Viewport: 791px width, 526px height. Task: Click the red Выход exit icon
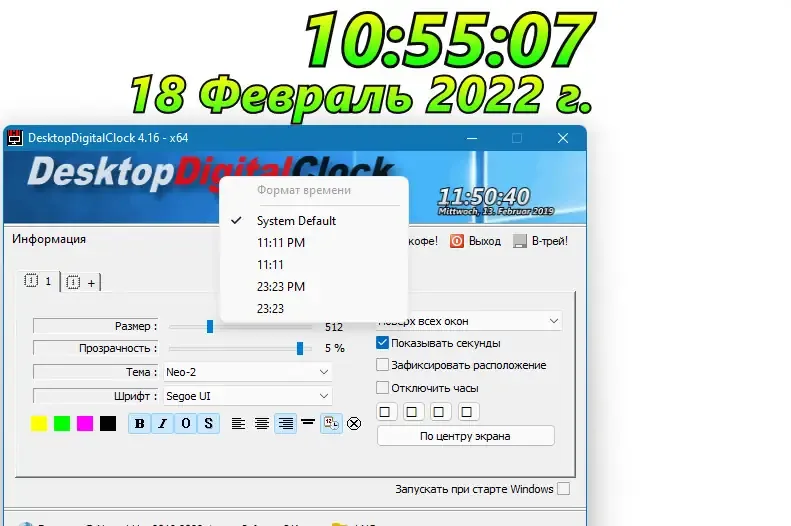pyautogui.click(x=457, y=241)
